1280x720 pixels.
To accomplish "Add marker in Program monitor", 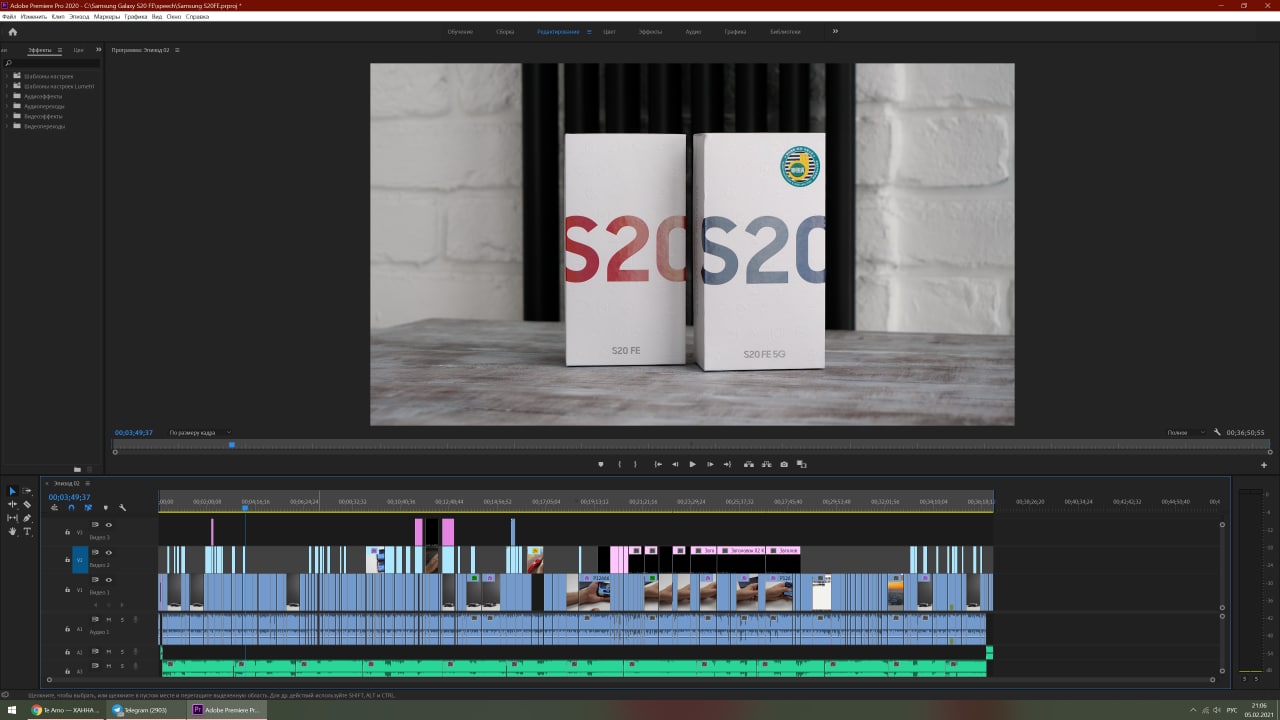I will (601, 464).
